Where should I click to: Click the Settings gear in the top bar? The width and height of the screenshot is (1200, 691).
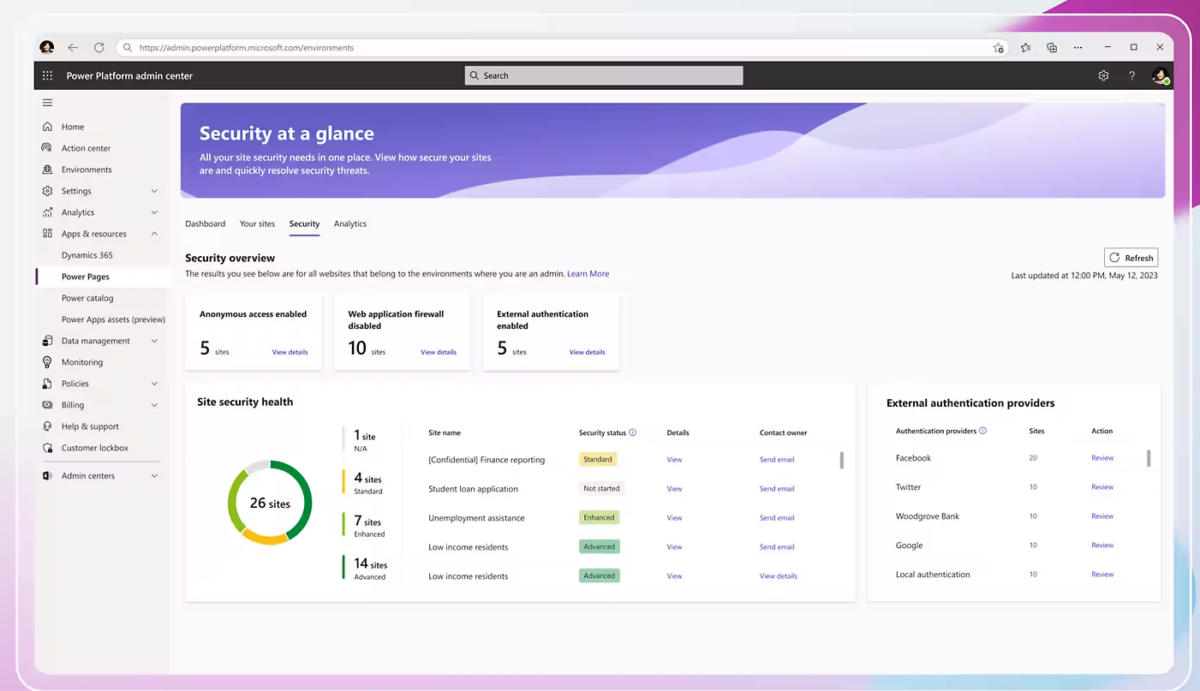tap(1102, 75)
